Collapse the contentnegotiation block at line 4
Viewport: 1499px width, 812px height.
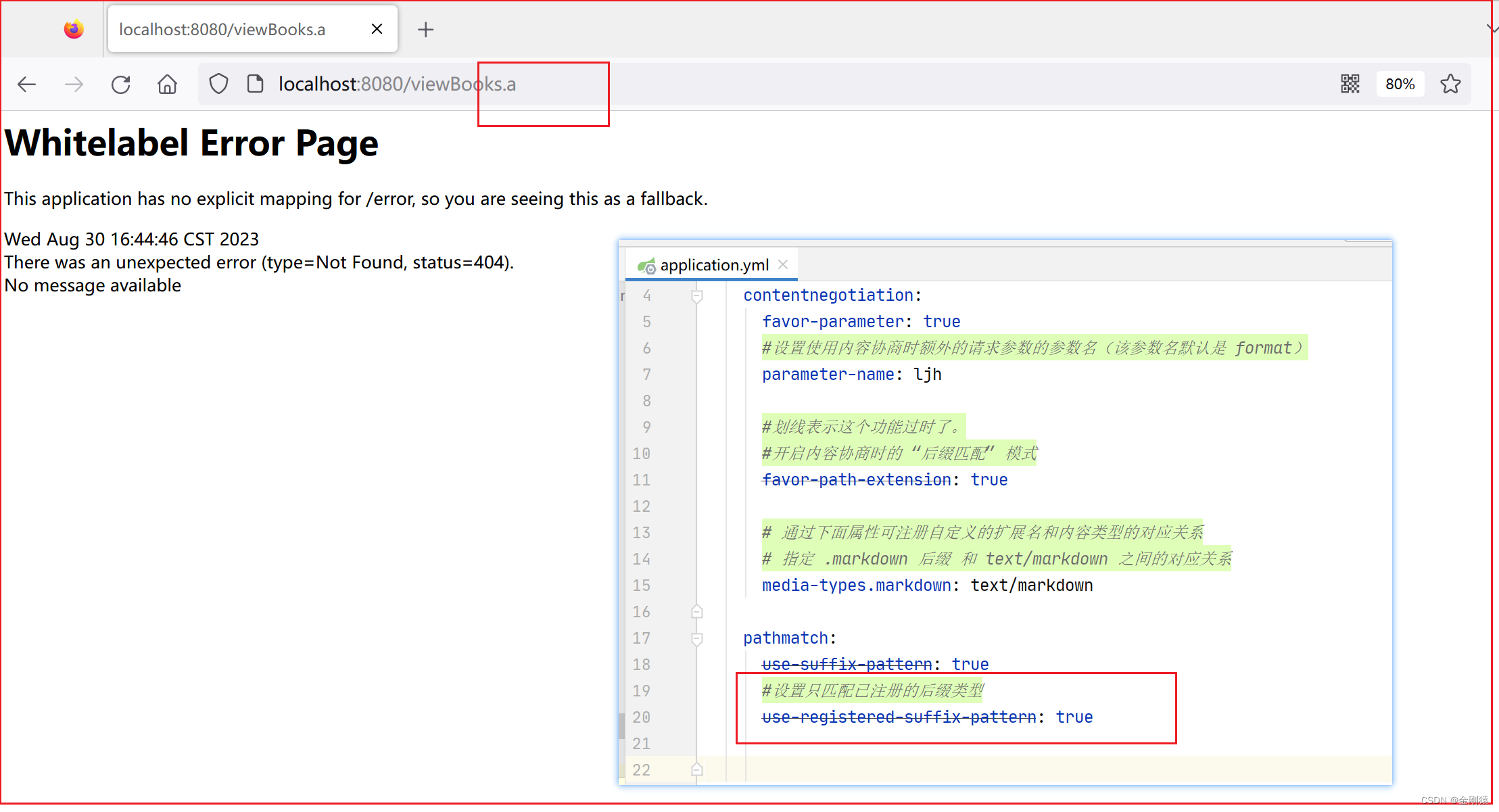pos(697,296)
